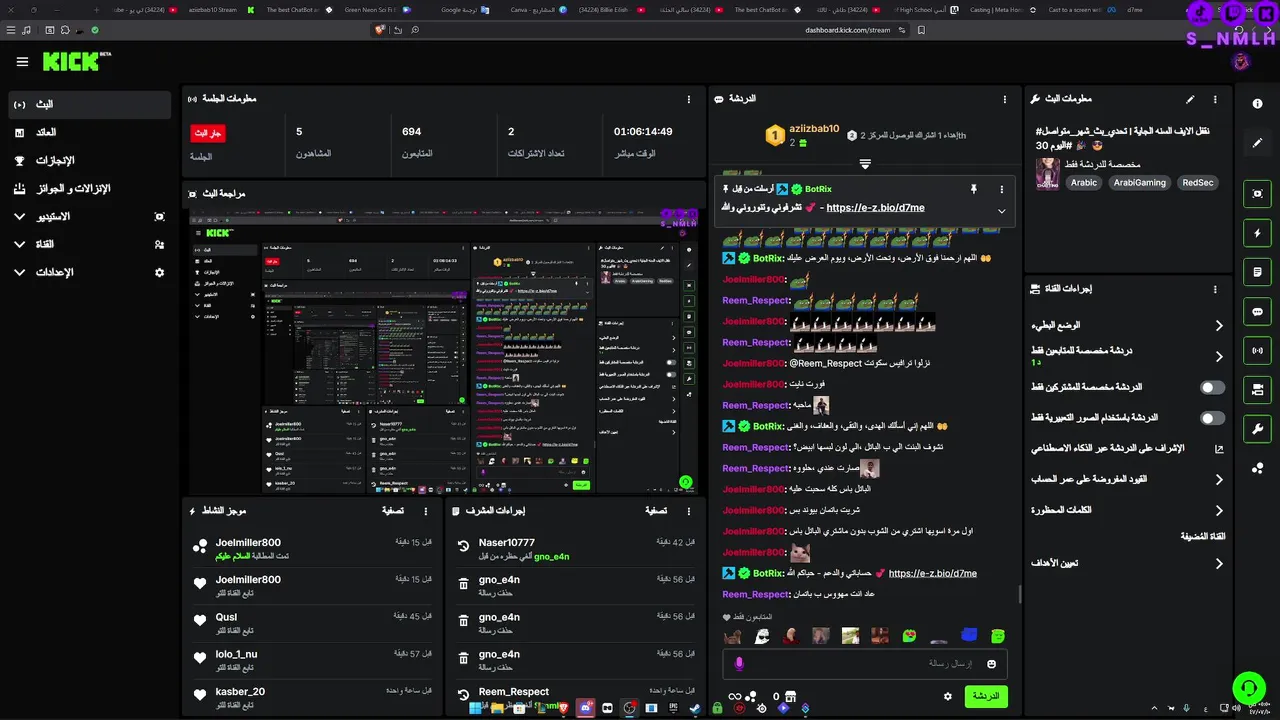The height and width of the screenshot is (720, 1280).
Task: Click the تصفية filter in إجراءات المشرف
Action: click(656, 510)
